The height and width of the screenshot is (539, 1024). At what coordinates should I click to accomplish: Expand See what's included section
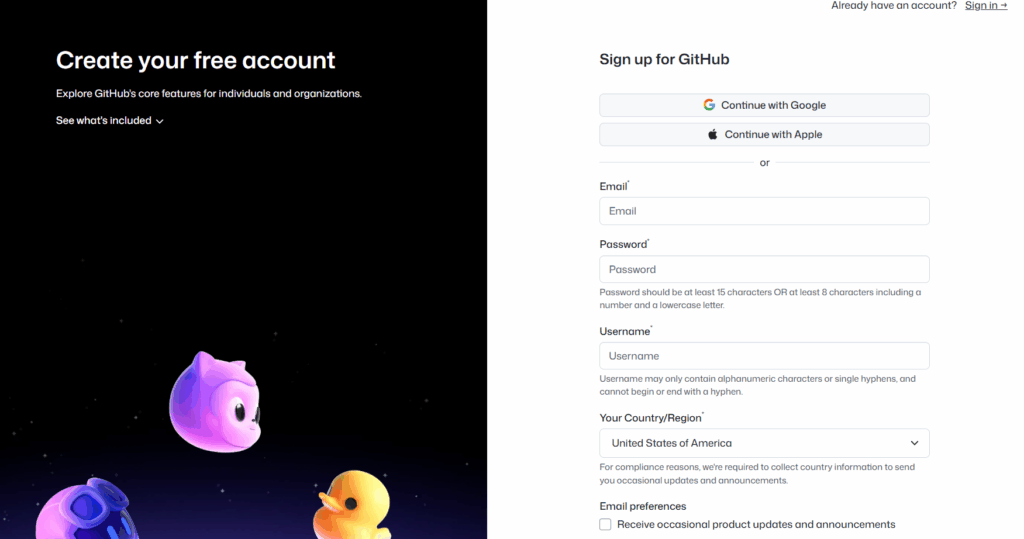coord(104,121)
